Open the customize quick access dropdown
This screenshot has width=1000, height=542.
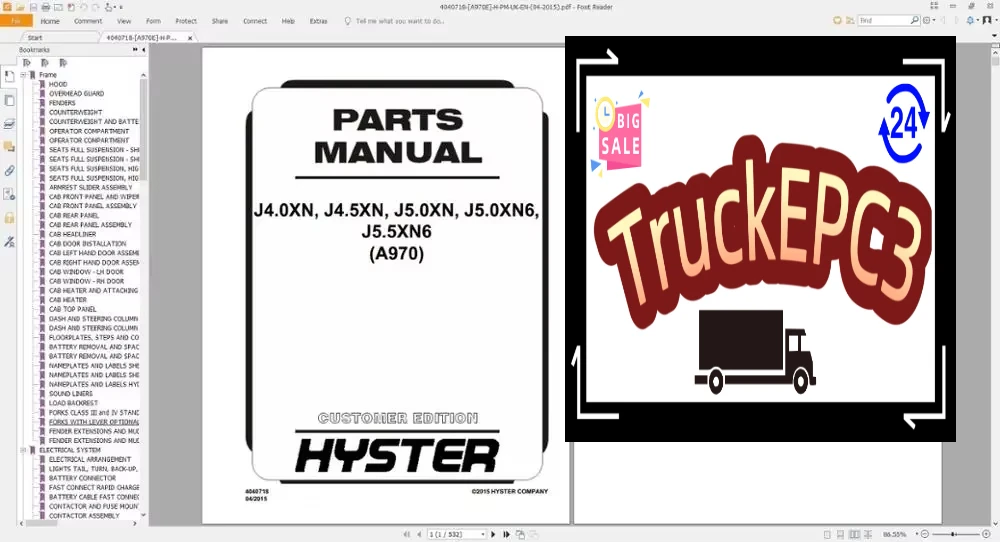click(x=121, y=7)
